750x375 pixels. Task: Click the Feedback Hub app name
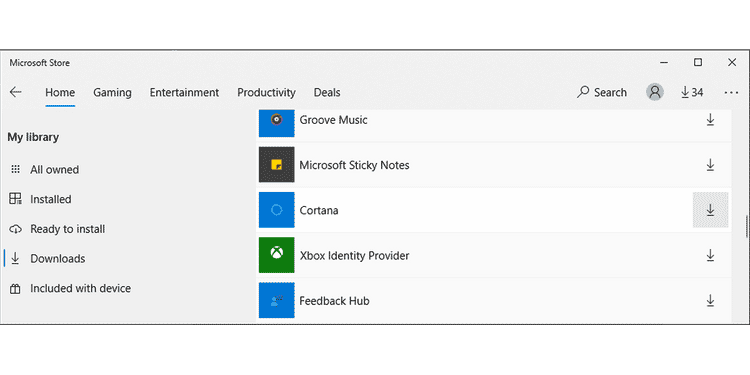[x=334, y=301]
